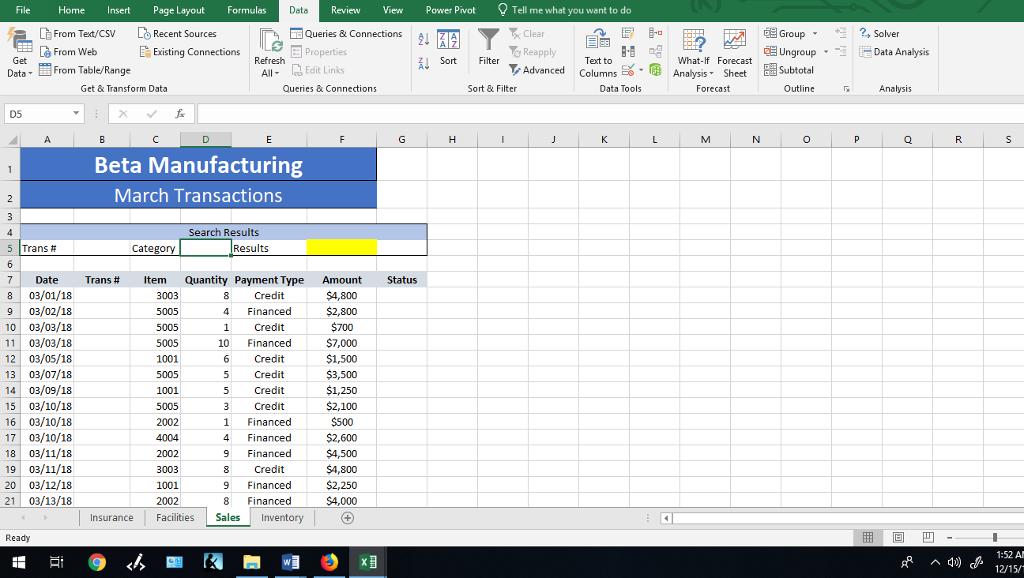Open the Inventory sheet tab

click(282, 518)
